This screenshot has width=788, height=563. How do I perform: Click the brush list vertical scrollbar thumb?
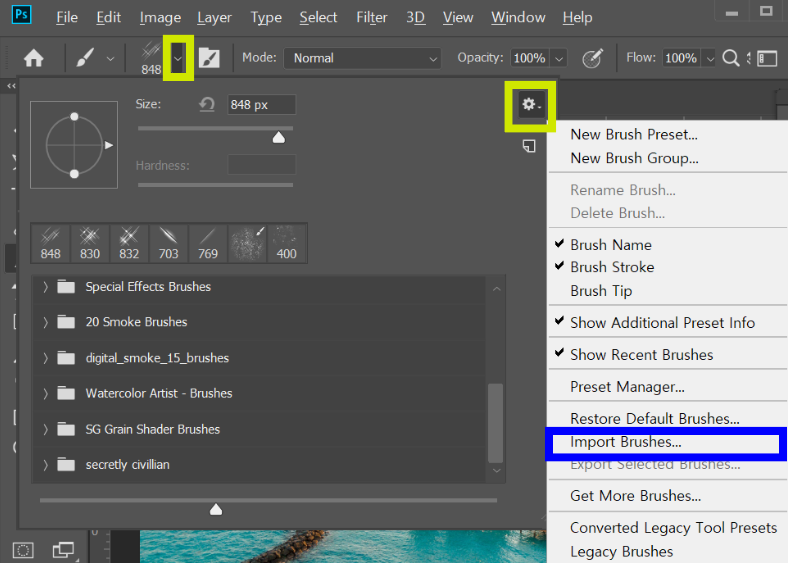(496, 423)
